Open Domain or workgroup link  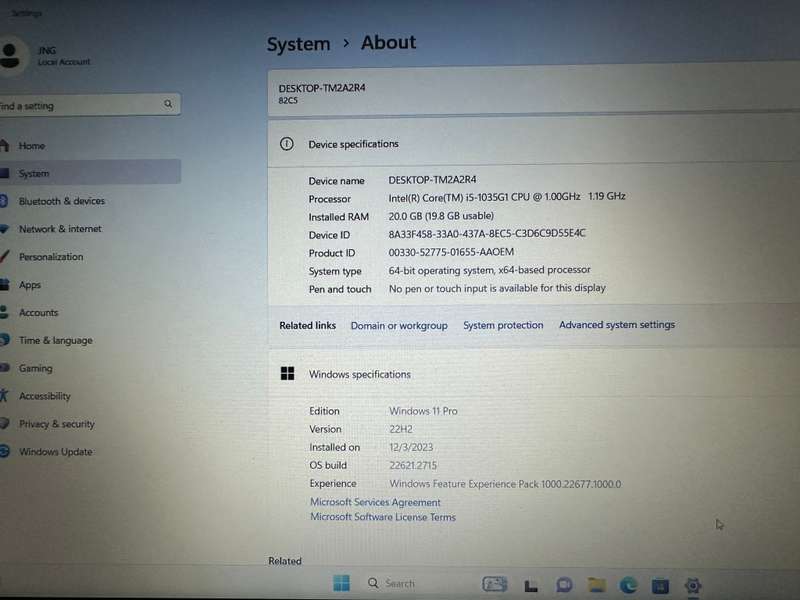[399, 326]
